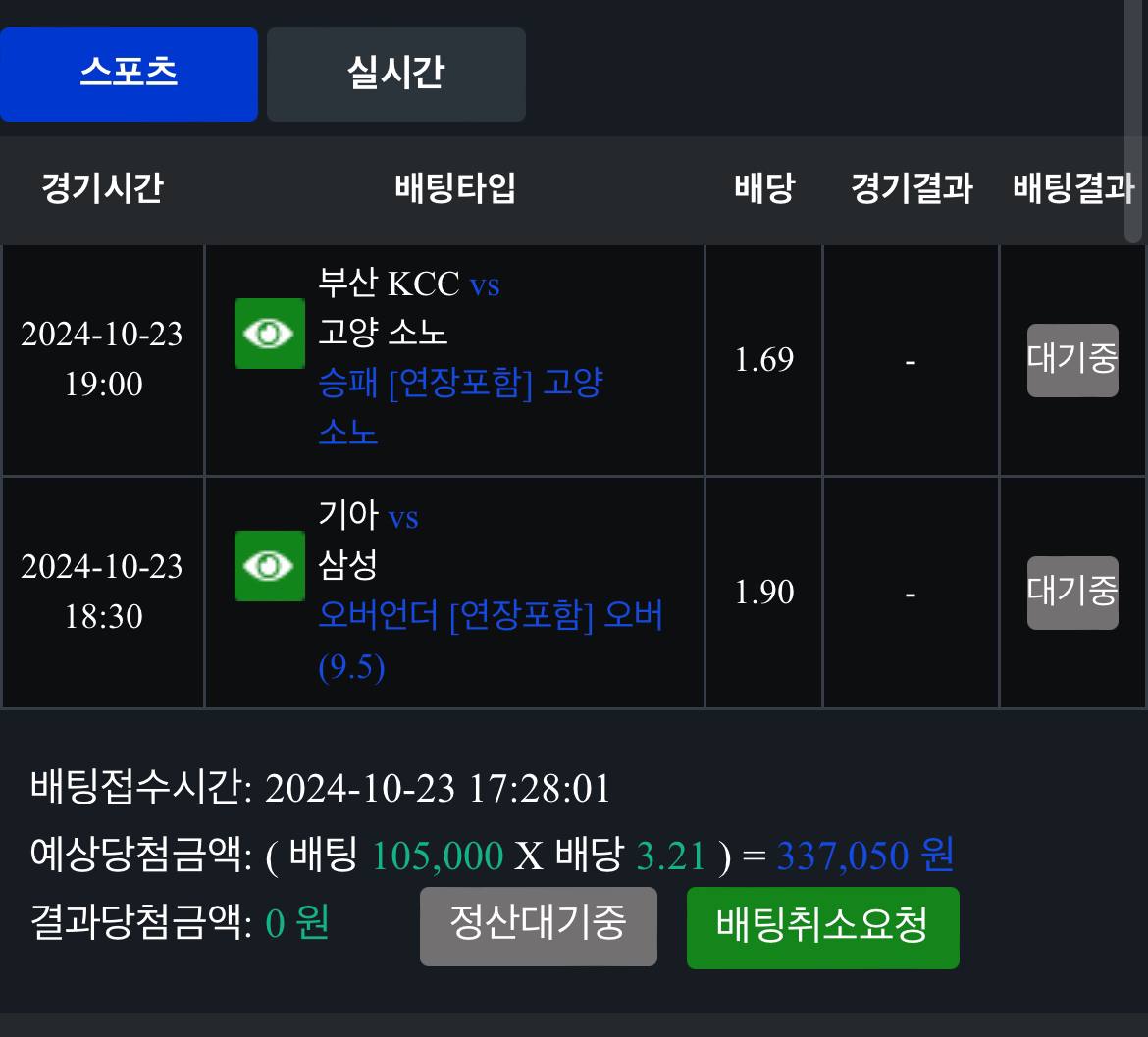Switch to the 스포츠 tab

pyautogui.click(x=129, y=74)
